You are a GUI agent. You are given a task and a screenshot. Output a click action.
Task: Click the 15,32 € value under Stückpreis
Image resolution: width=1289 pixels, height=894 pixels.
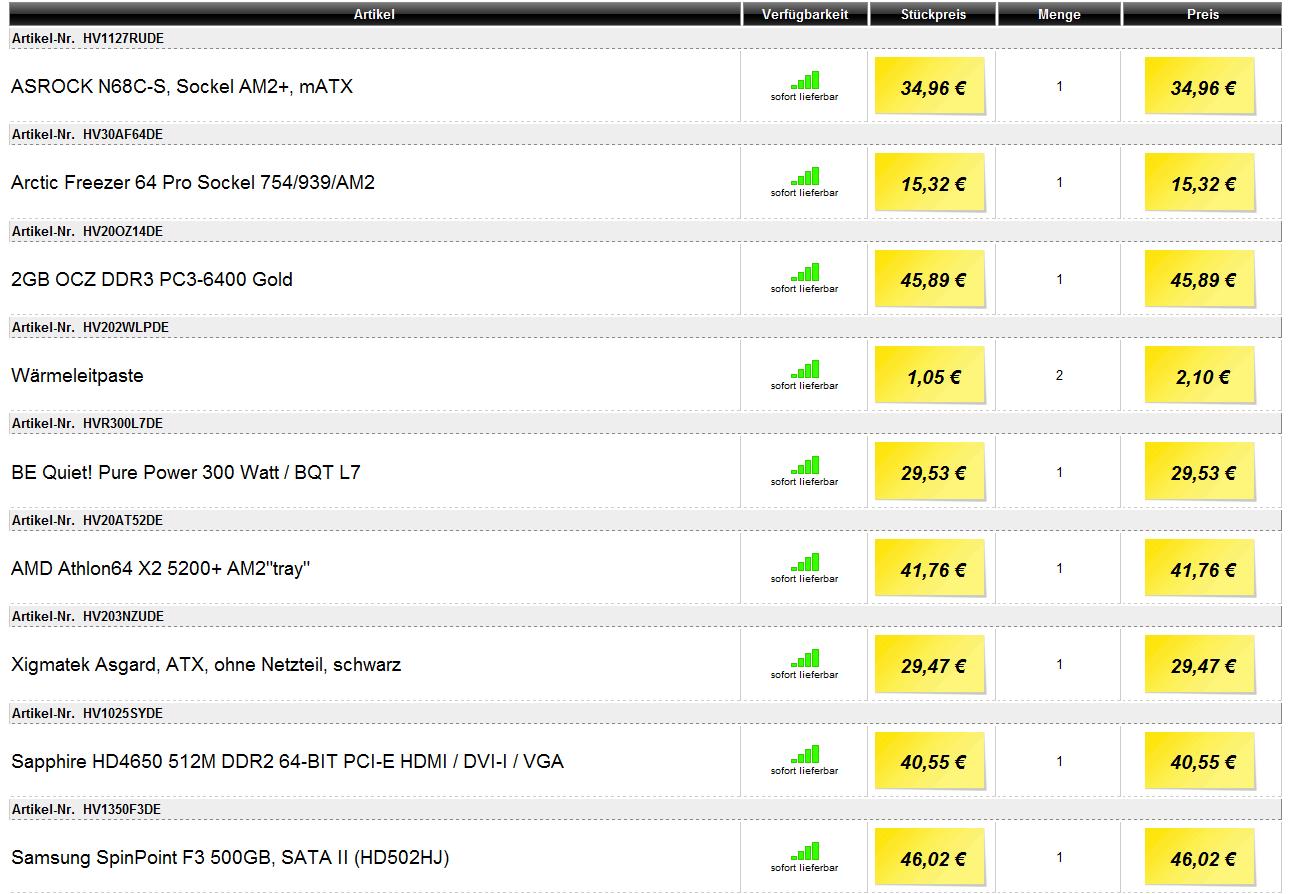click(933, 184)
